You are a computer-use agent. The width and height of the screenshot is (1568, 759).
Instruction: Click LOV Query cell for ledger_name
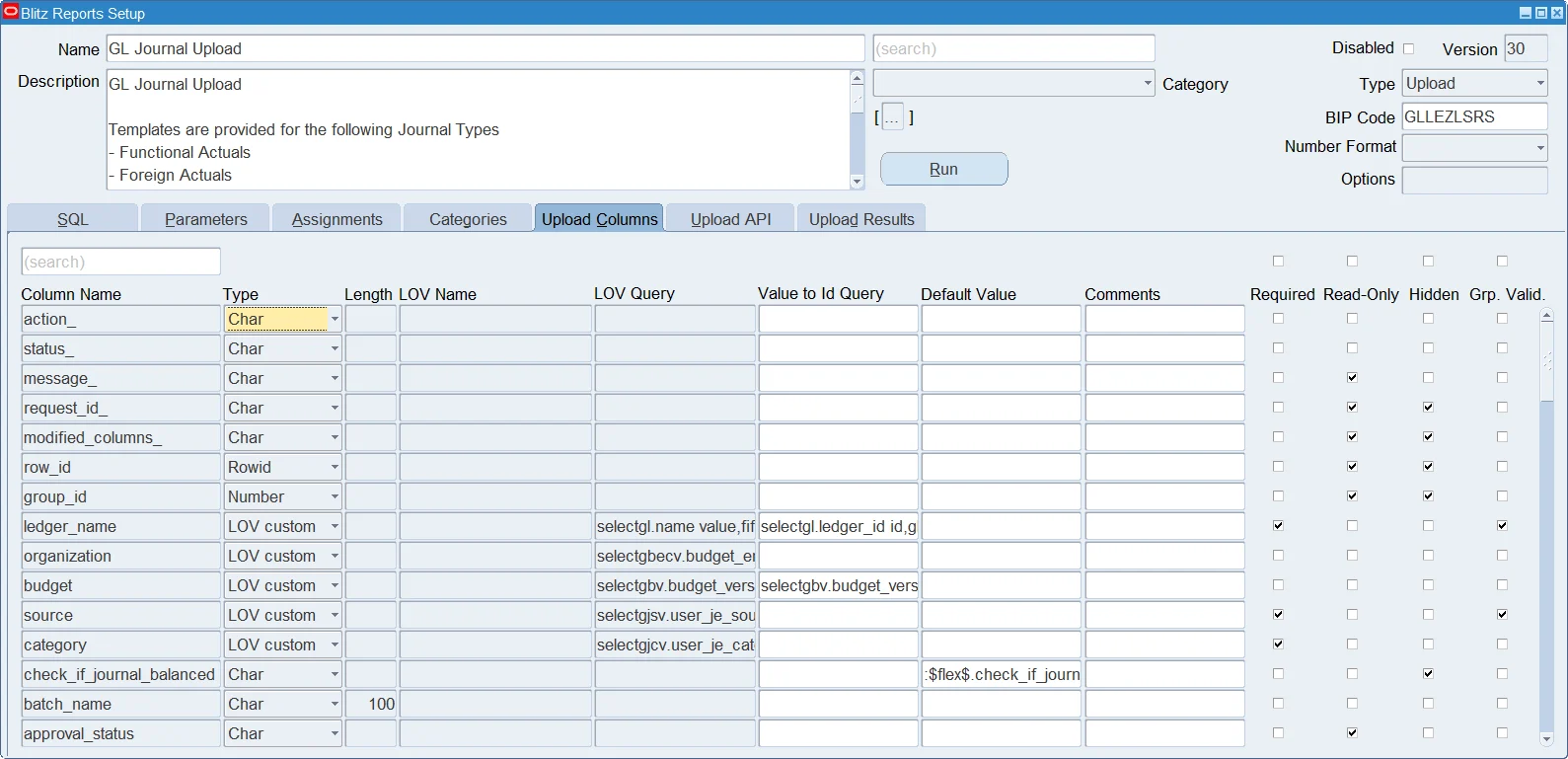point(675,526)
